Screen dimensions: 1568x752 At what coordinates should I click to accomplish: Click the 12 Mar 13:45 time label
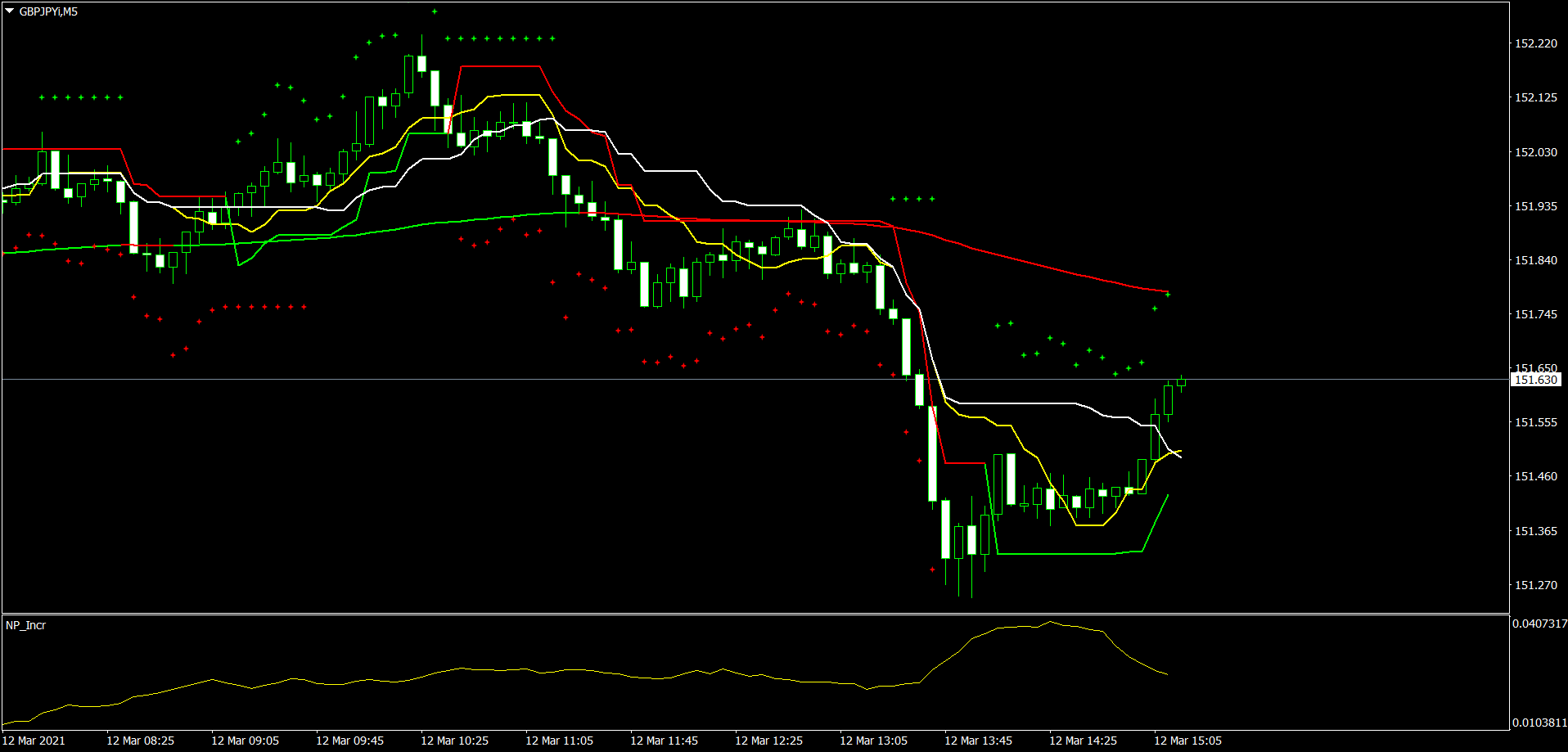click(x=978, y=741)
